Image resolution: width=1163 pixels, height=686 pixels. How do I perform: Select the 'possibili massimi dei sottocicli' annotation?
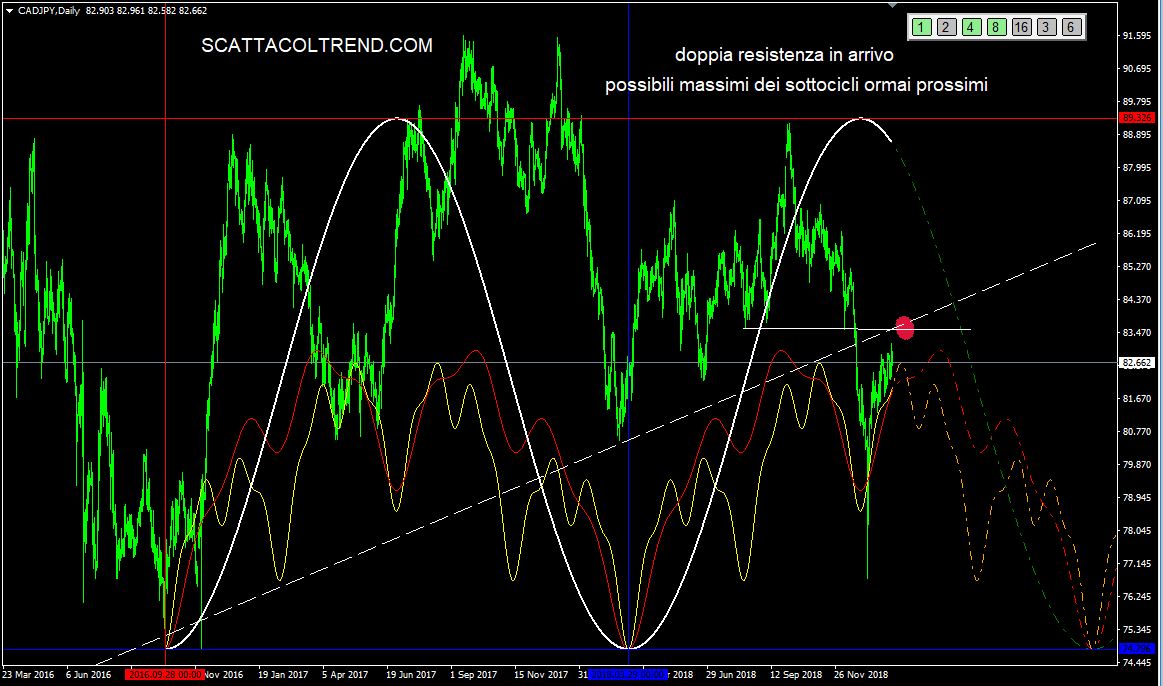coord(796,86)
